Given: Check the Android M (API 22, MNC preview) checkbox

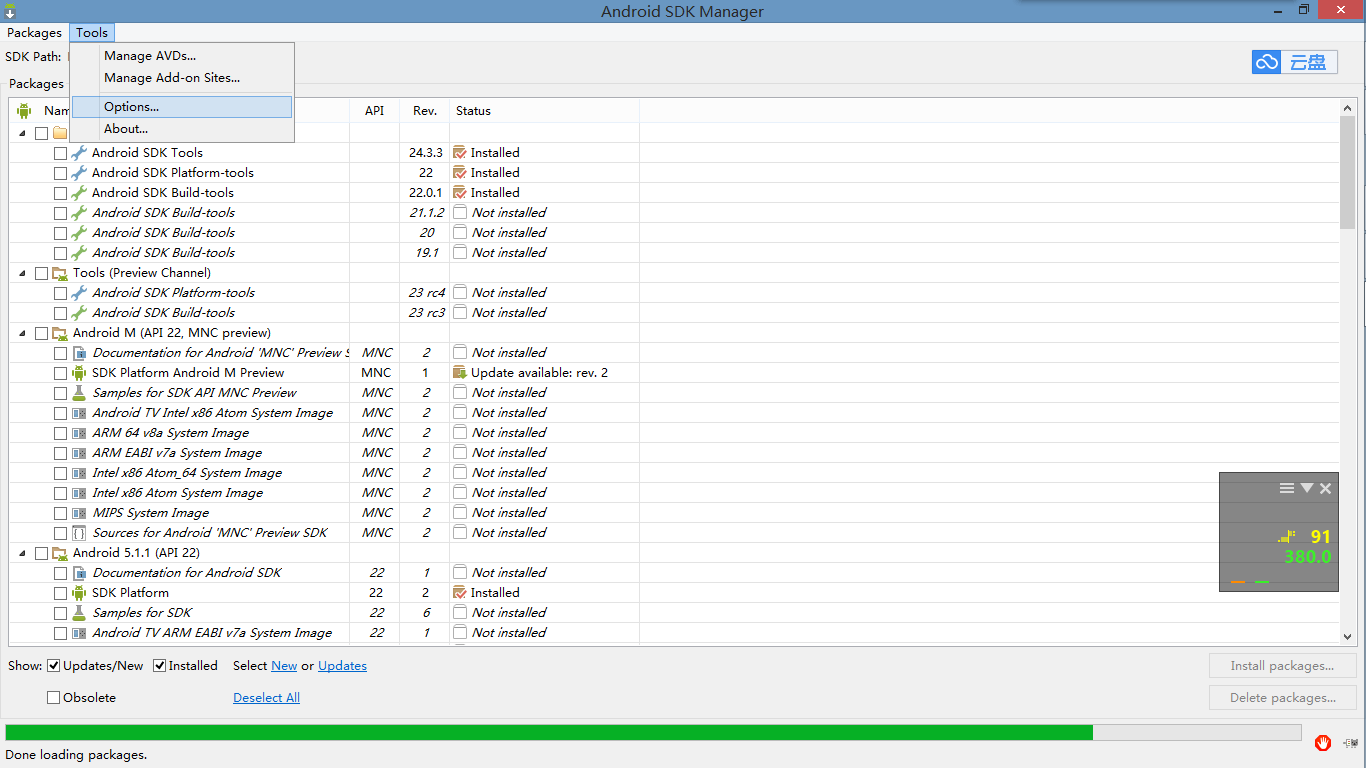Looking at the screenshot, I should pos(41,333).
